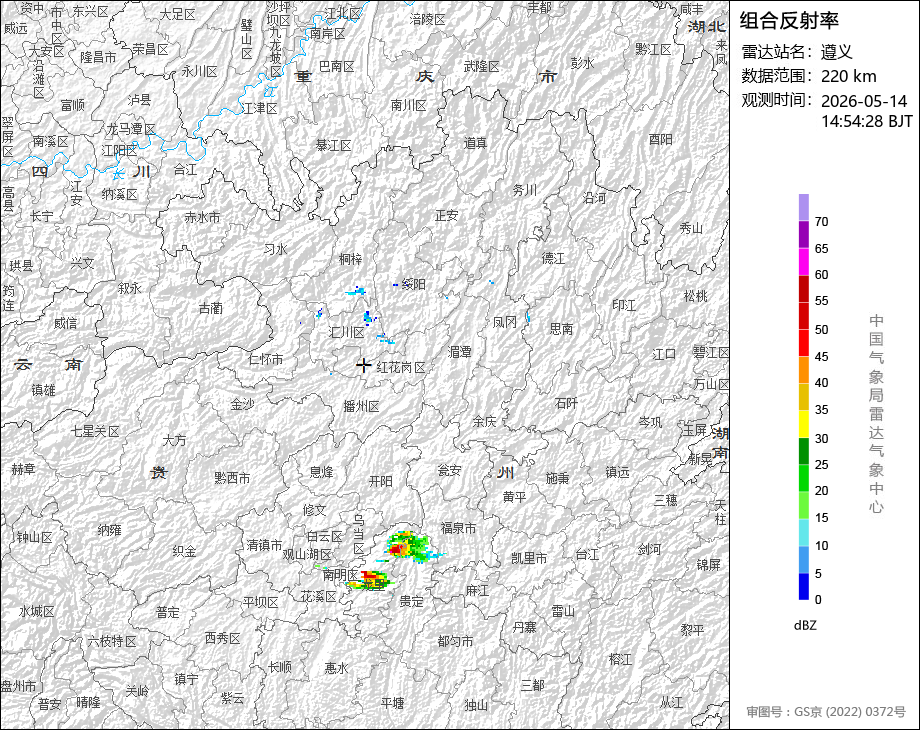Viewport: 920px width, 730px height.
Task: Click the red 50 dBZ legend color
Action: coord(804,316)
